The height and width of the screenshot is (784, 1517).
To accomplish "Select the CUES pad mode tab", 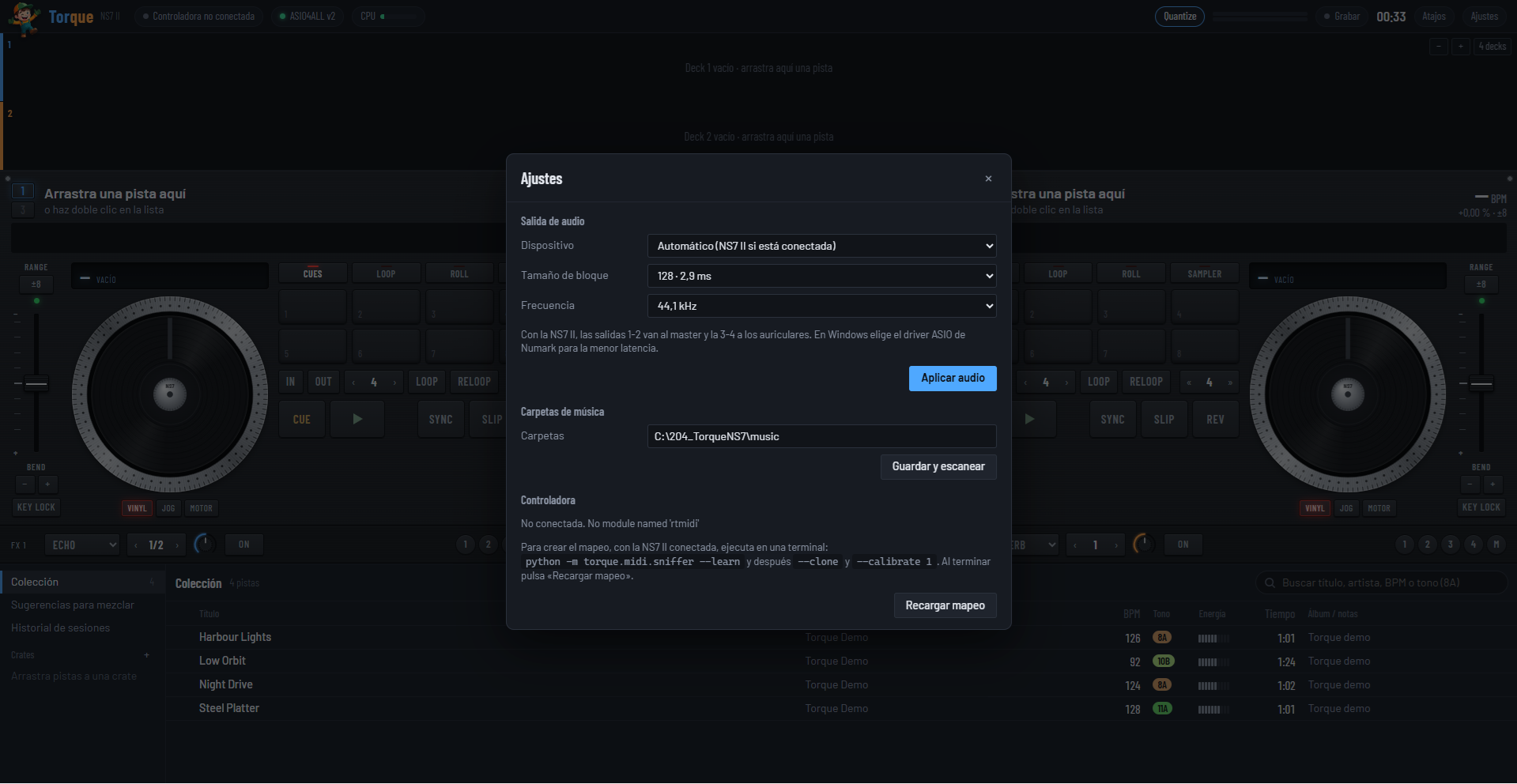I will point(312,273).
